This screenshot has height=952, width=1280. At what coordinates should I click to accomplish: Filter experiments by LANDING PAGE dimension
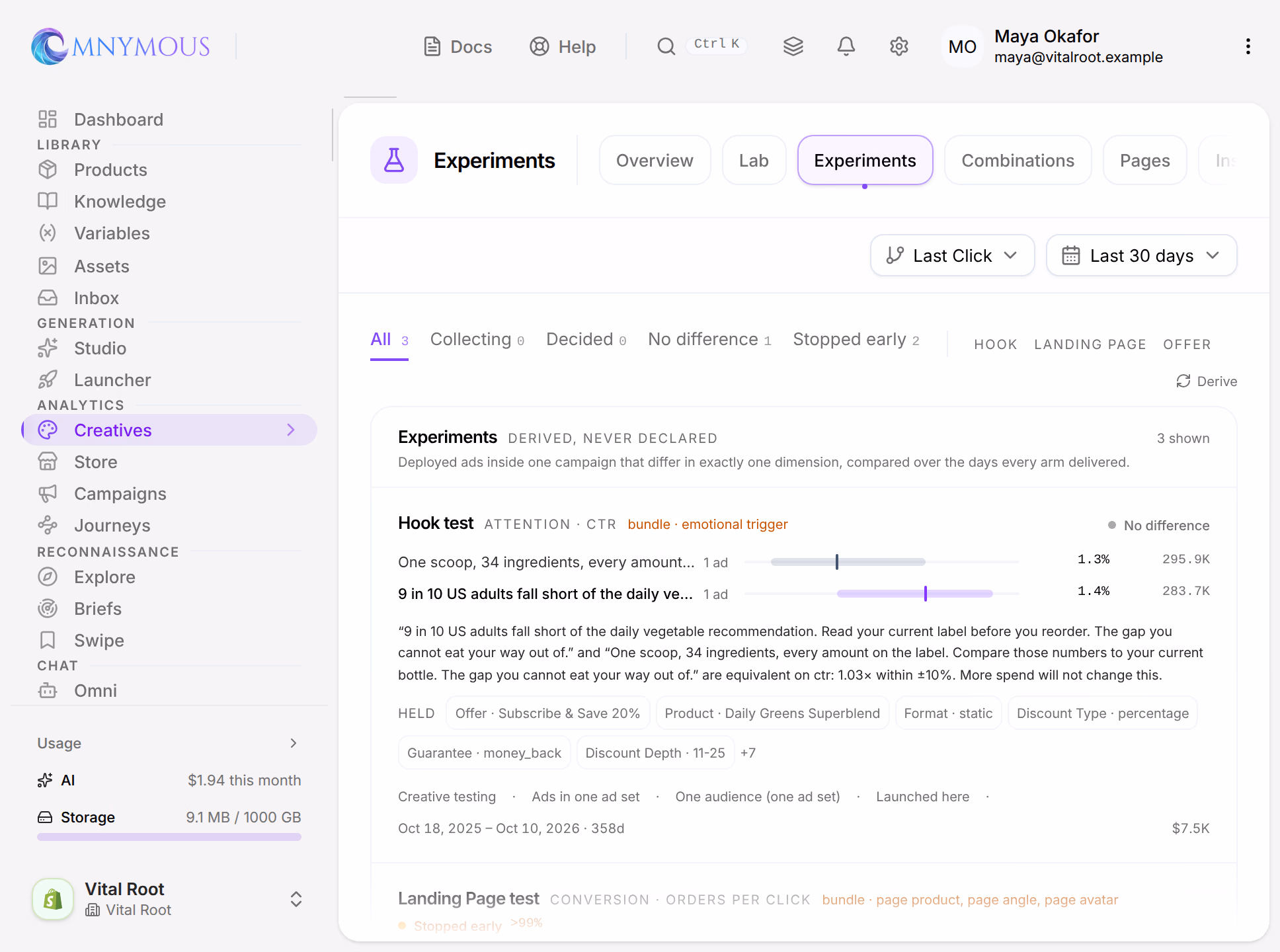click(x=1090, y=344)
